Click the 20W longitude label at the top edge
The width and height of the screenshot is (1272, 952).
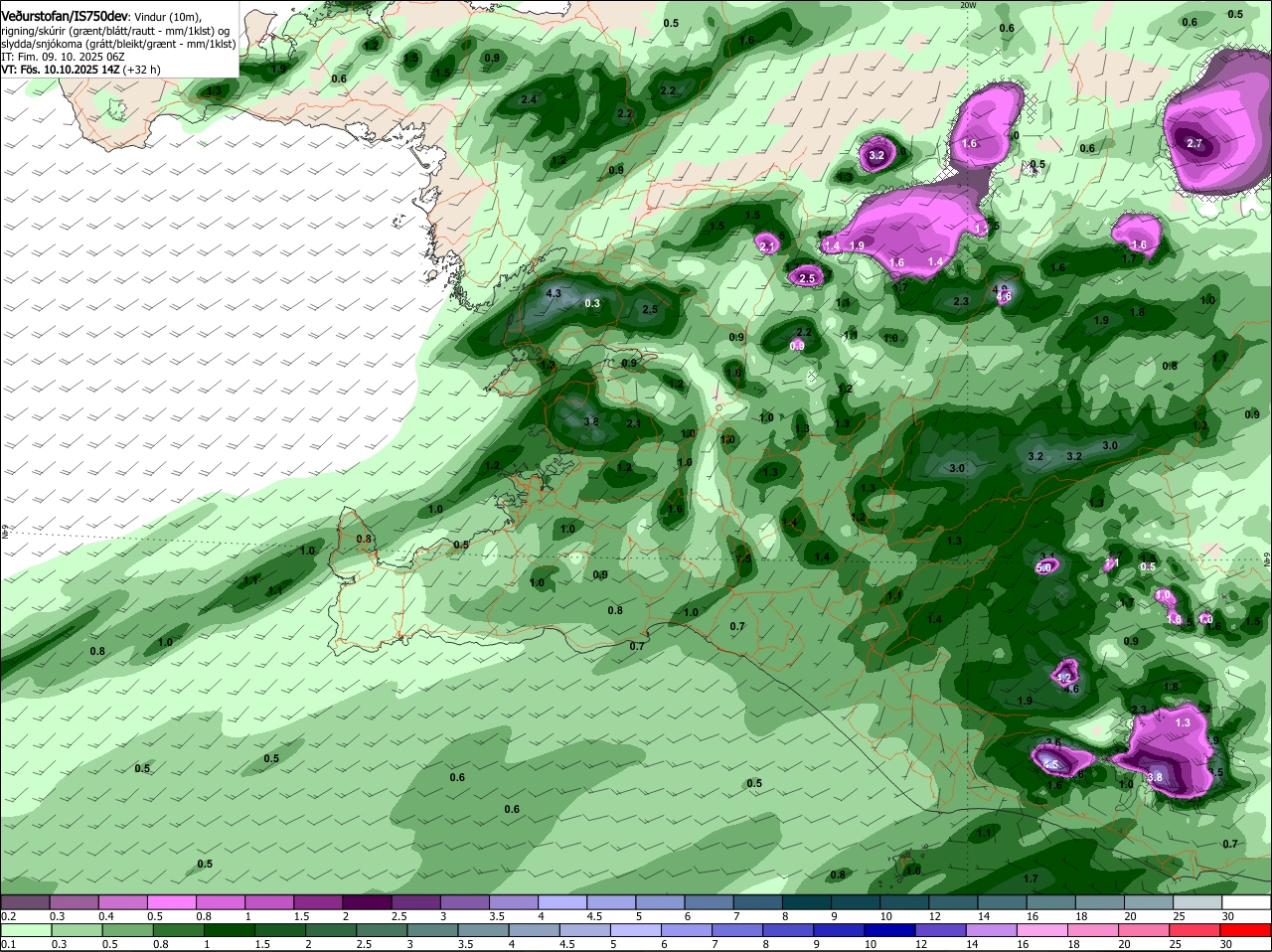click(x=967, y=5)
